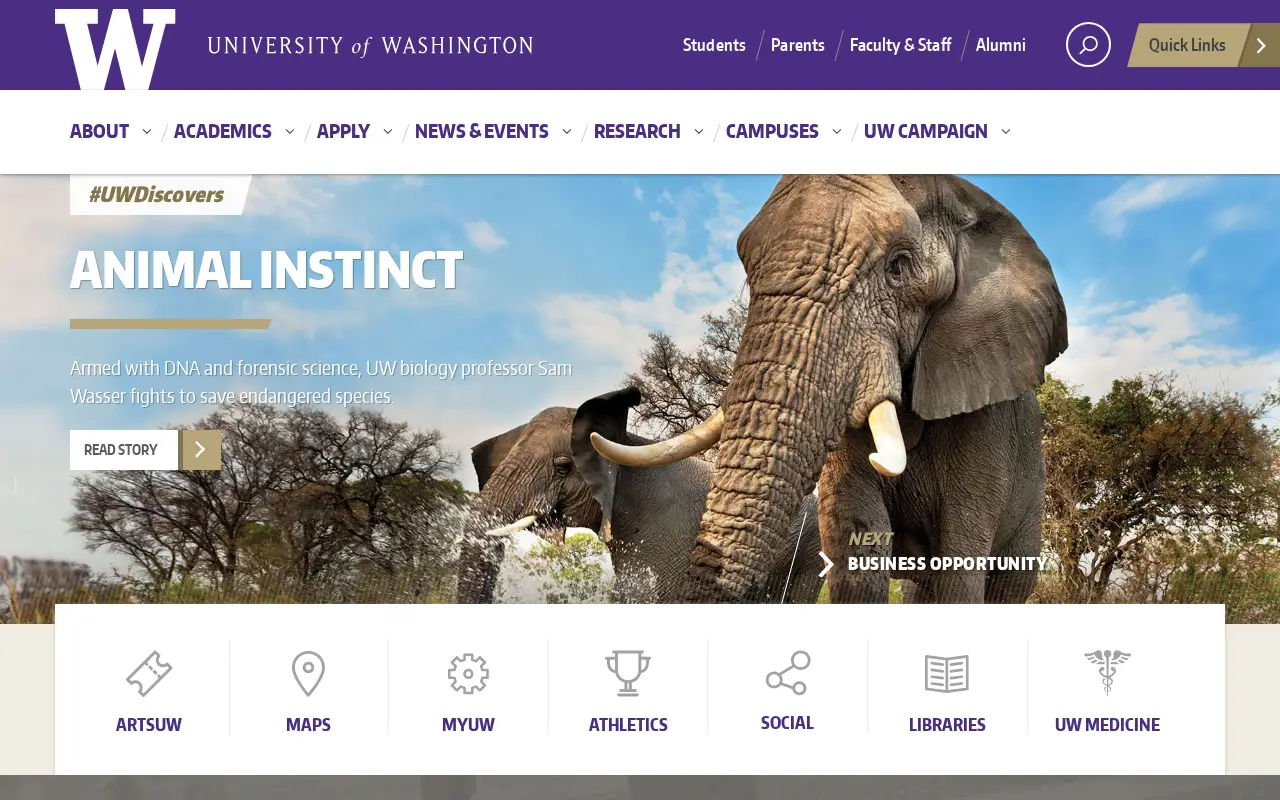Open the Research menu item
The image size is (1280, 800).
pos(637,131)
